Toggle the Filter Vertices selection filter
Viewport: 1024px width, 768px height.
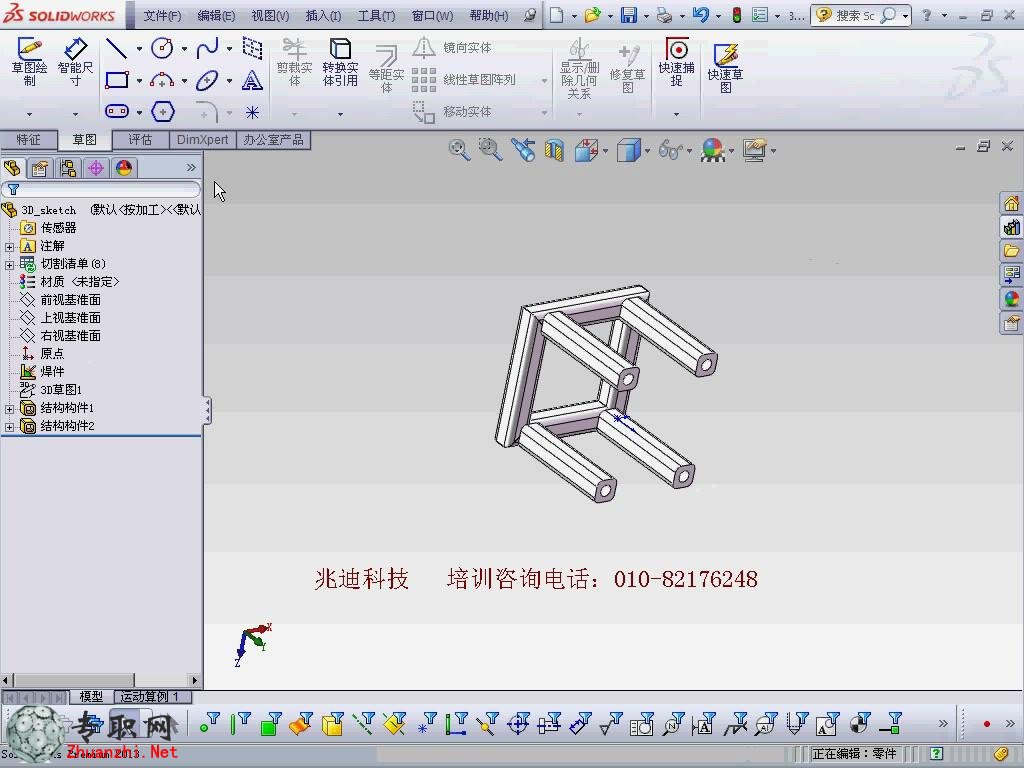210,723
